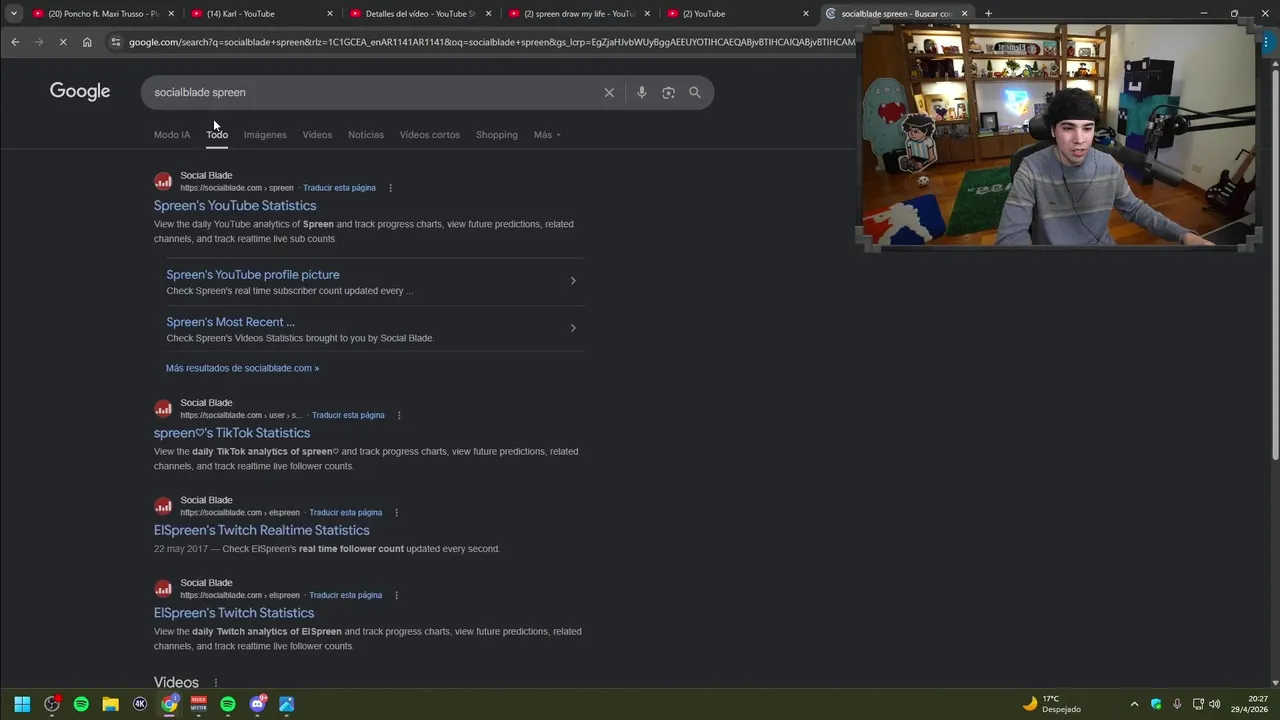
Task: Open Spreen's Most Recent link
Action: coord(231,322)
